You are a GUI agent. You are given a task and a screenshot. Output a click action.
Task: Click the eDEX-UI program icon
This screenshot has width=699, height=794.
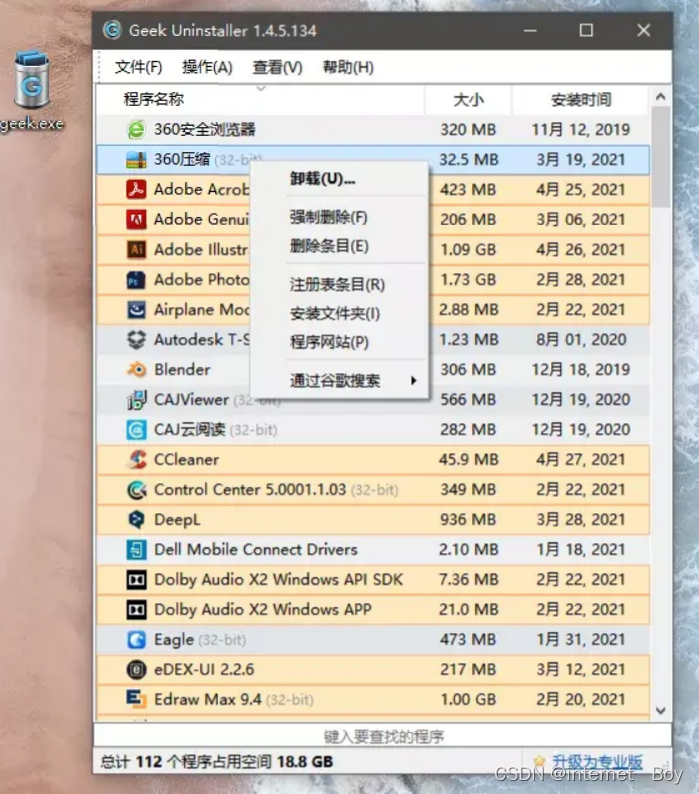tap(136, 669)
